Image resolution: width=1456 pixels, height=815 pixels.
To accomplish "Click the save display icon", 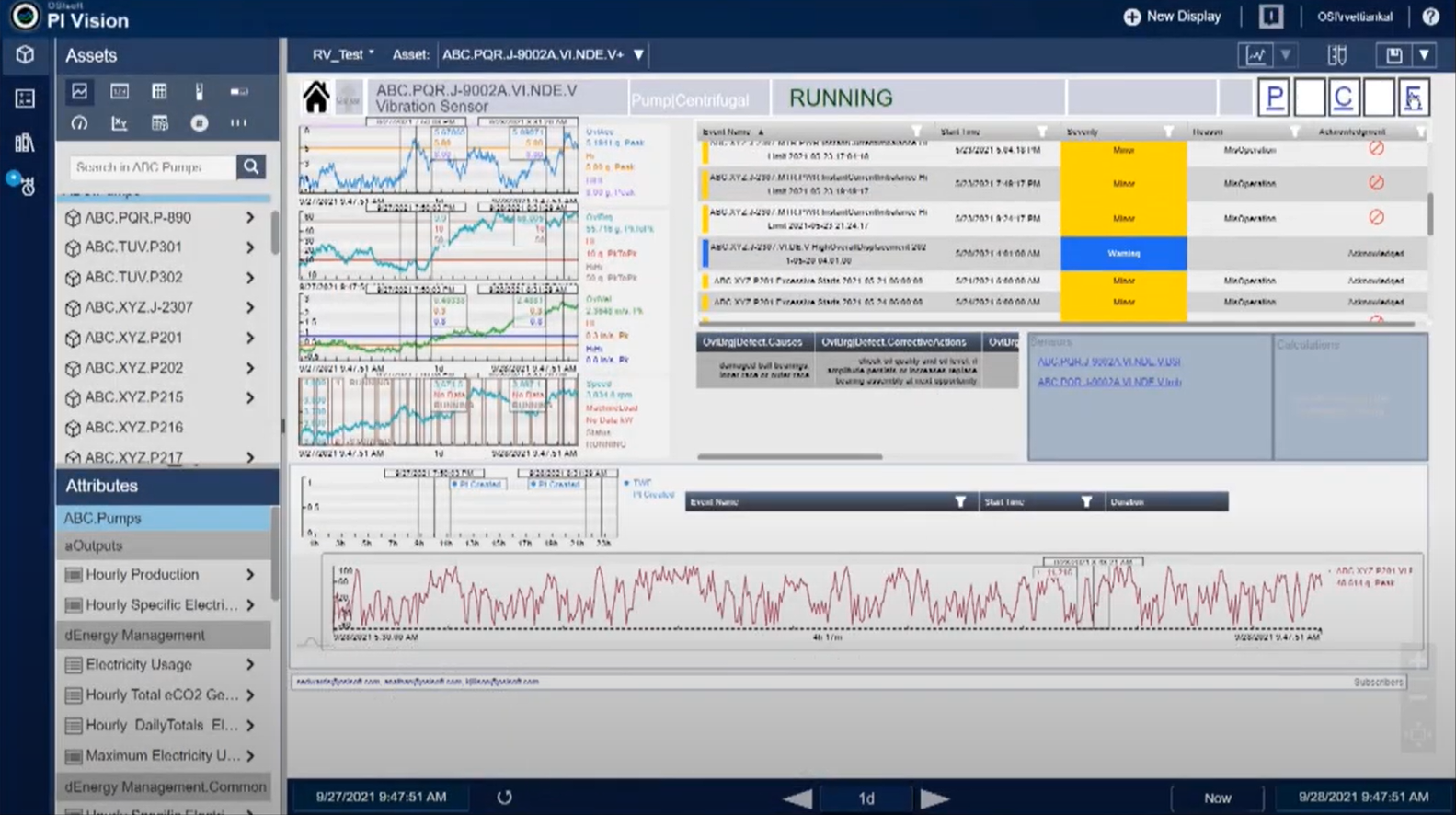I will [x=1394, y=55].
